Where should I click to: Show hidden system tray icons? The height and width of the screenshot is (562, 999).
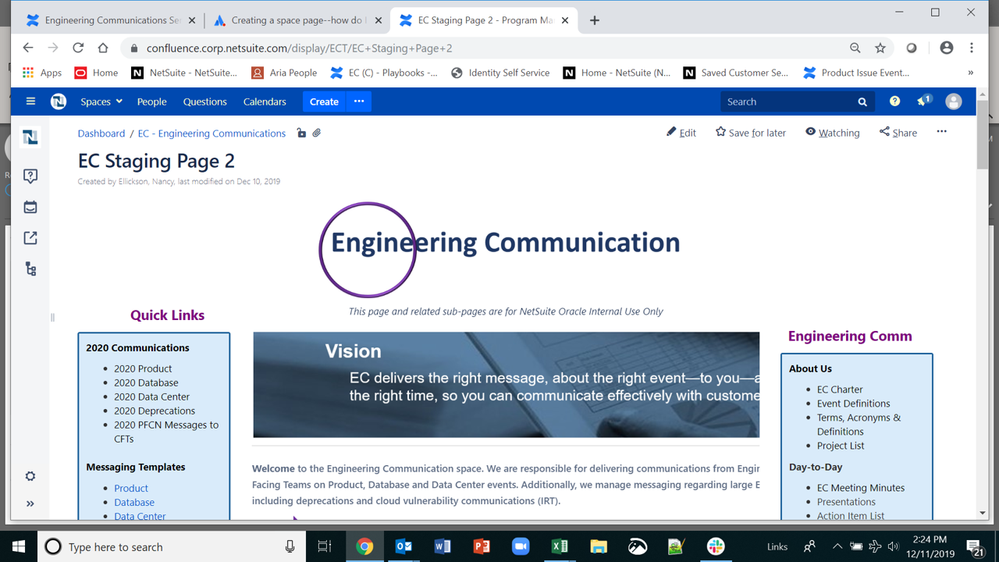tap(837, 547)
